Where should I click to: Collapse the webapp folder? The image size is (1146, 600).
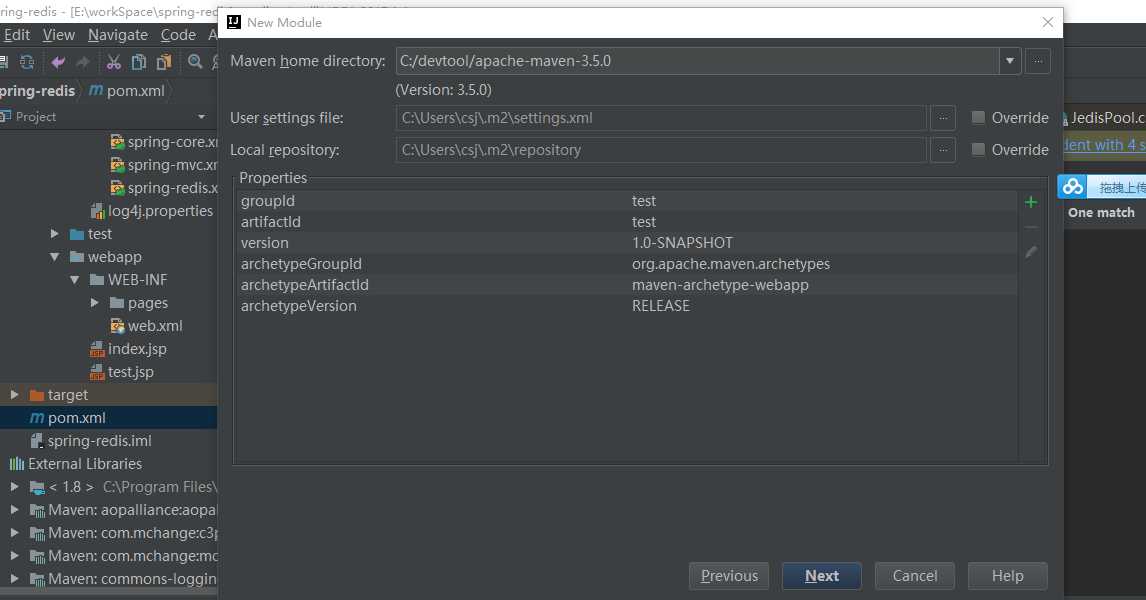click(55, 257)
